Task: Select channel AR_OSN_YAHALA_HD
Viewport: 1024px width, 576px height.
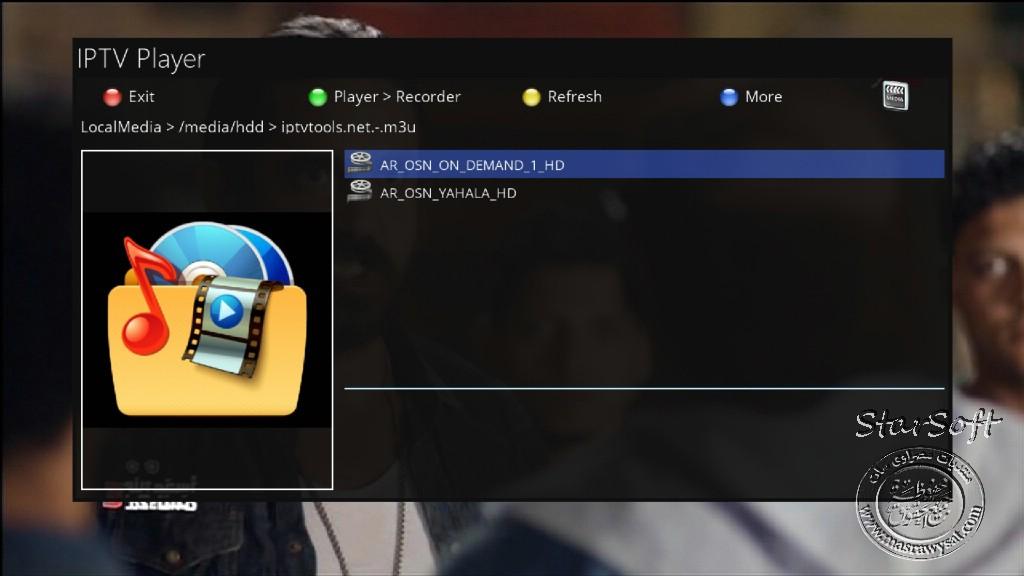Action: (644, 193)
